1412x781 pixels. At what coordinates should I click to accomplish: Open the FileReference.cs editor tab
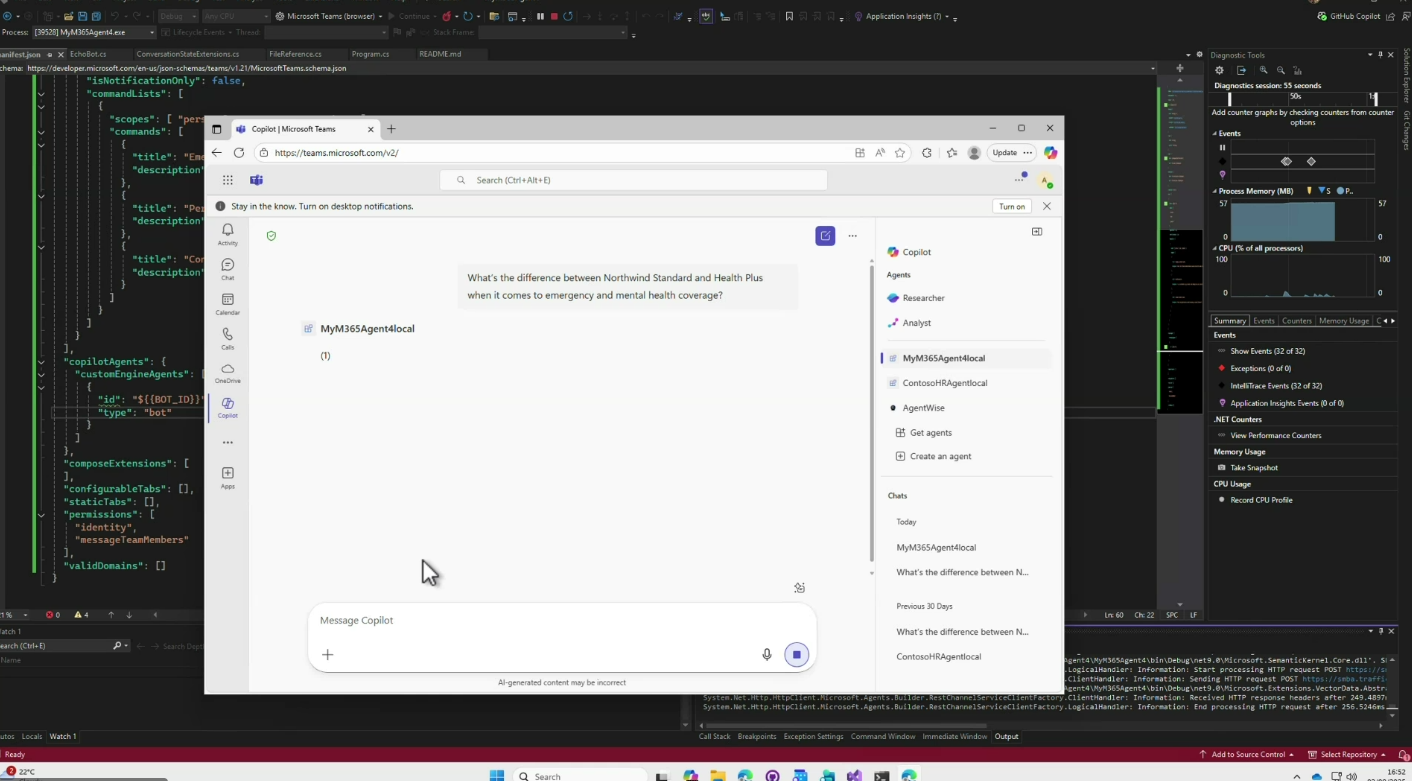click(295, 54)
